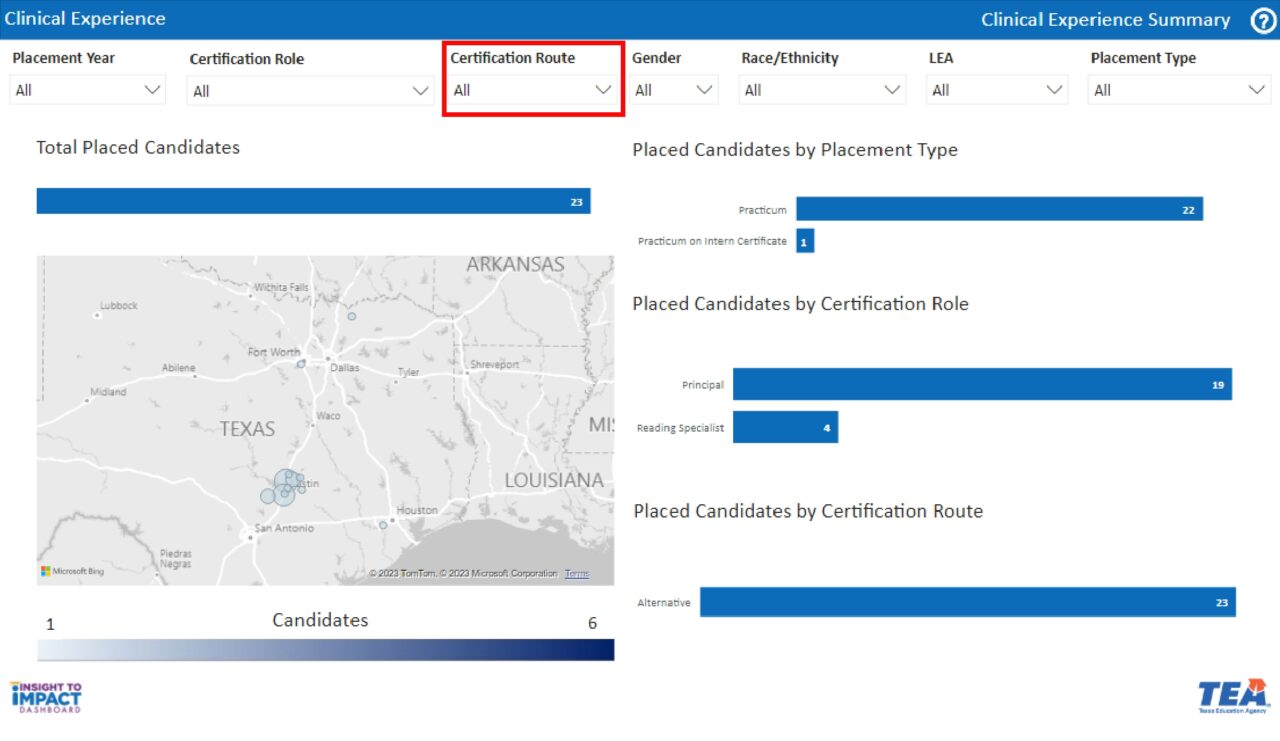Viewport: 1280px width, 741px height.
Task: Click the San Antonio label on map
Action: point(284,528)
